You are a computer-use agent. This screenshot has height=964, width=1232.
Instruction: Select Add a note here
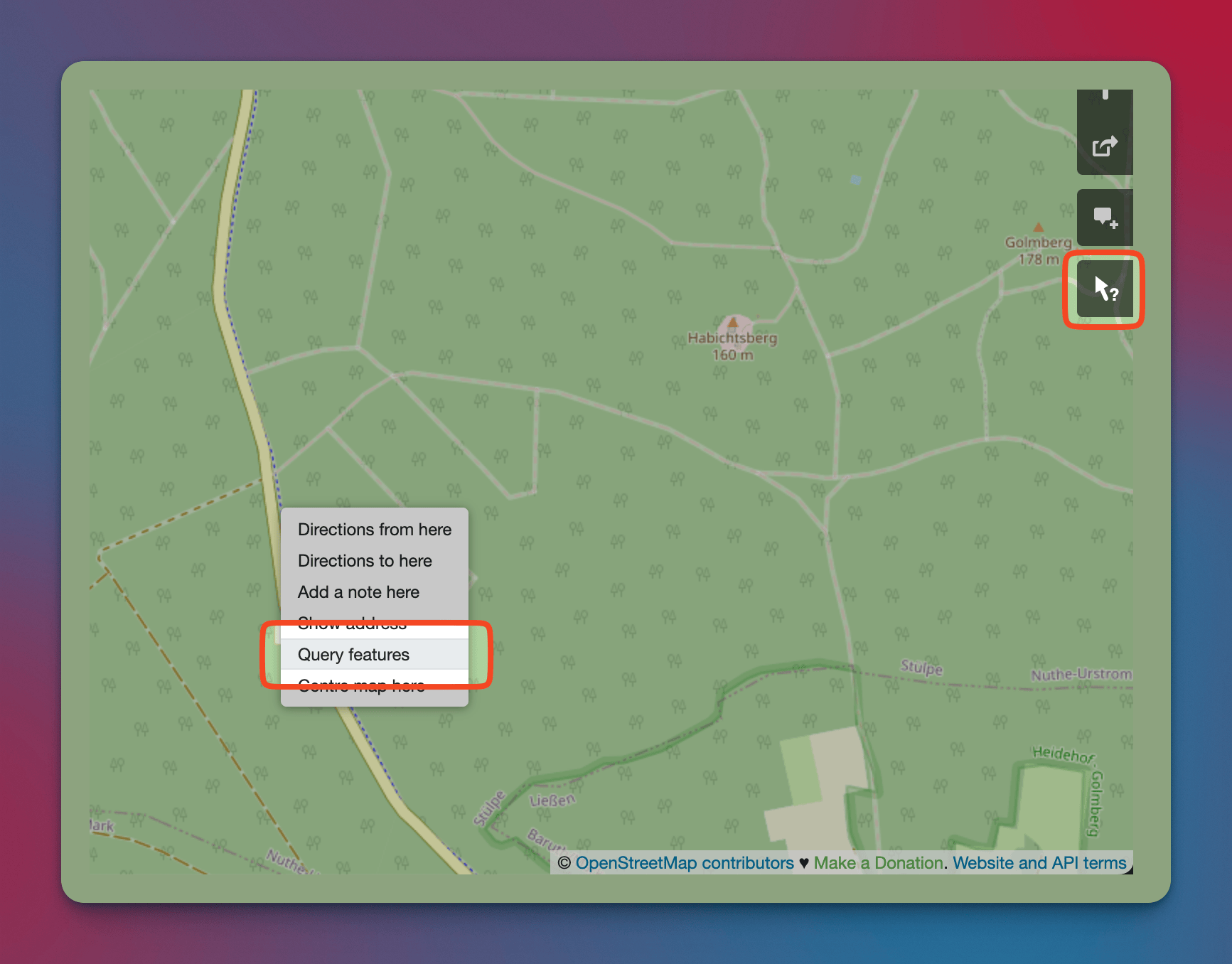(358, 592)
